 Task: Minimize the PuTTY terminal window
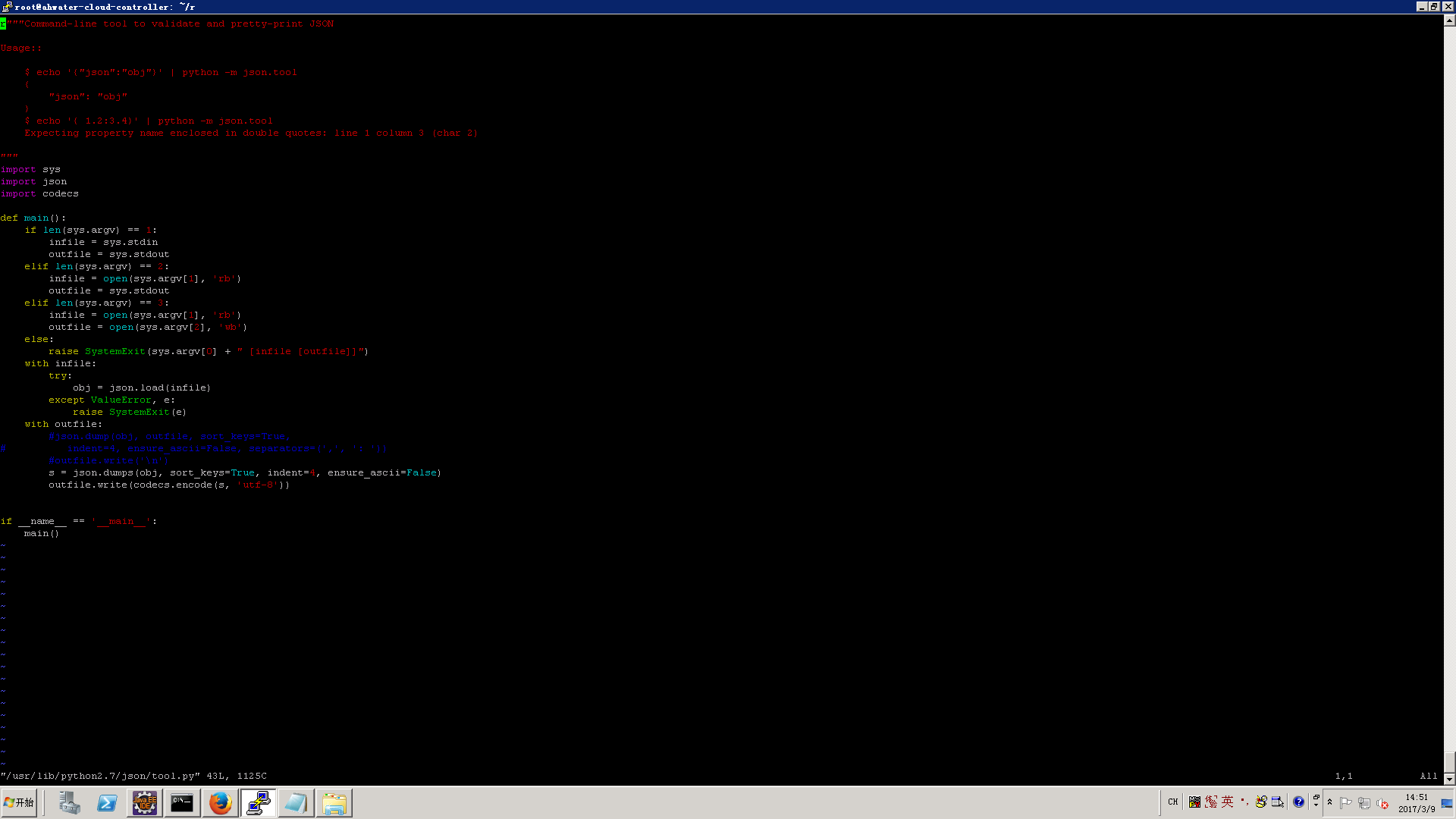[1422, 6]
